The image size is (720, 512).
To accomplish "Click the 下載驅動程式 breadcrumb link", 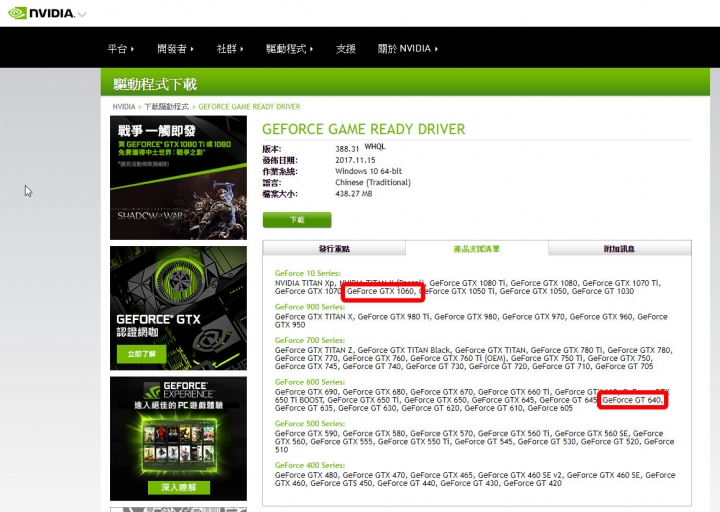I will (x=166, y=107).
